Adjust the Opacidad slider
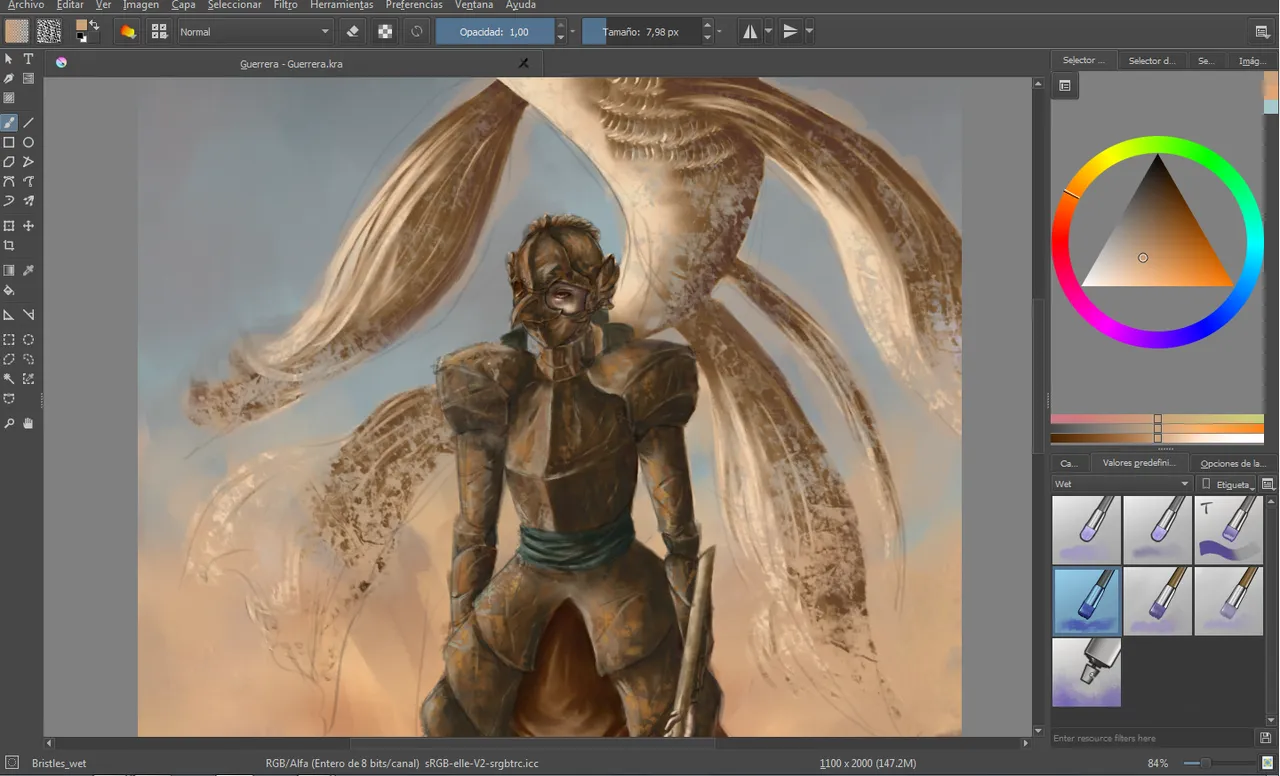1280x776 pixels. click(x=495, y=32)
